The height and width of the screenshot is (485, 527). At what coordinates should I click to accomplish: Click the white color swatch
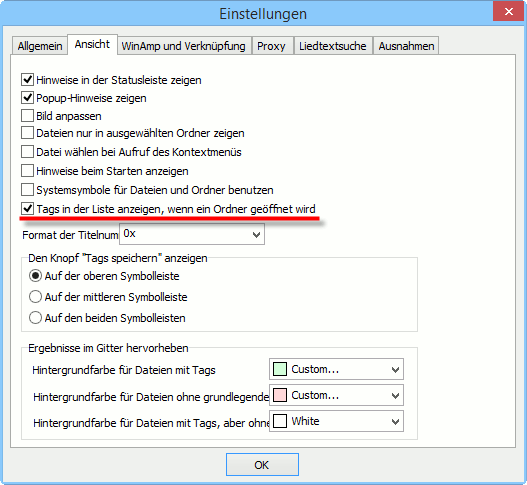click(280, 421)
